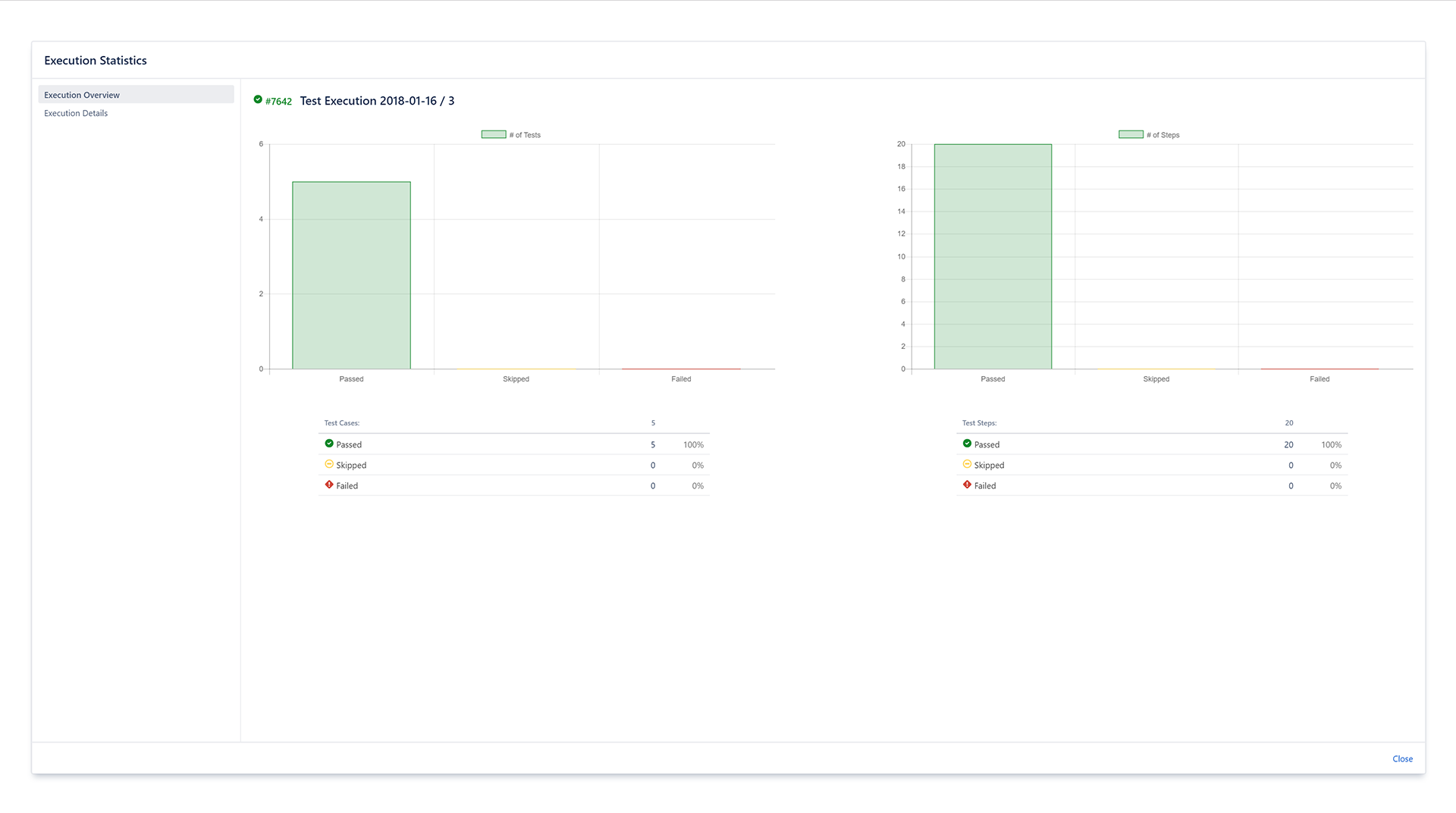
Task: Select the 'Test Cases:' header label
Action: (341, 423)
